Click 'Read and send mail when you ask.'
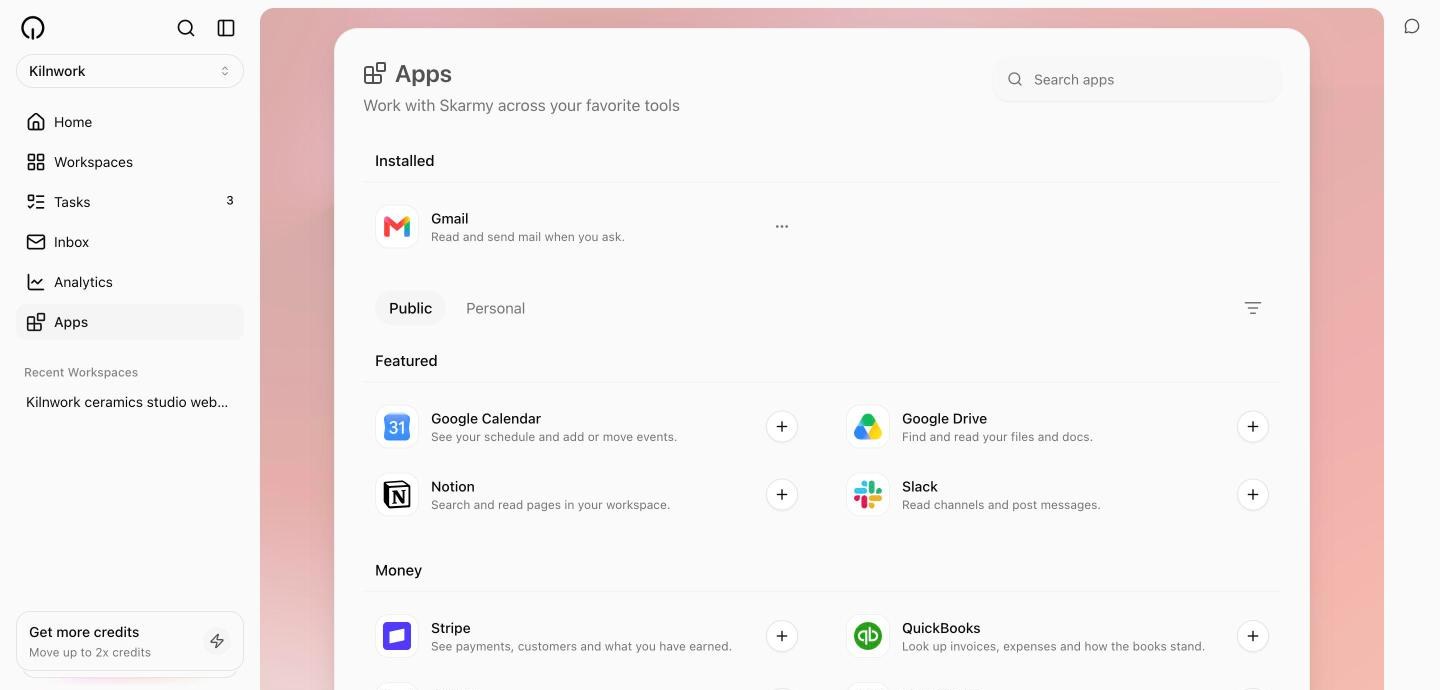1440x690 pixels. (x=528, y=237)
